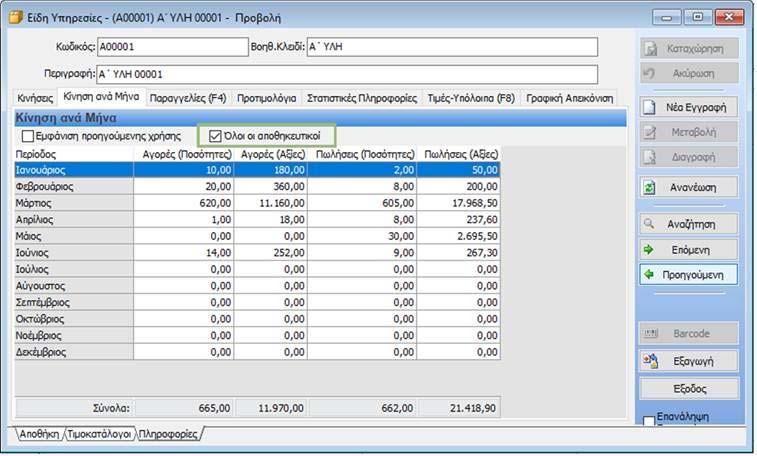
Task: Open the Τιμές-Υπόλοιπα (F8) tab
Action: coord(471,98)
